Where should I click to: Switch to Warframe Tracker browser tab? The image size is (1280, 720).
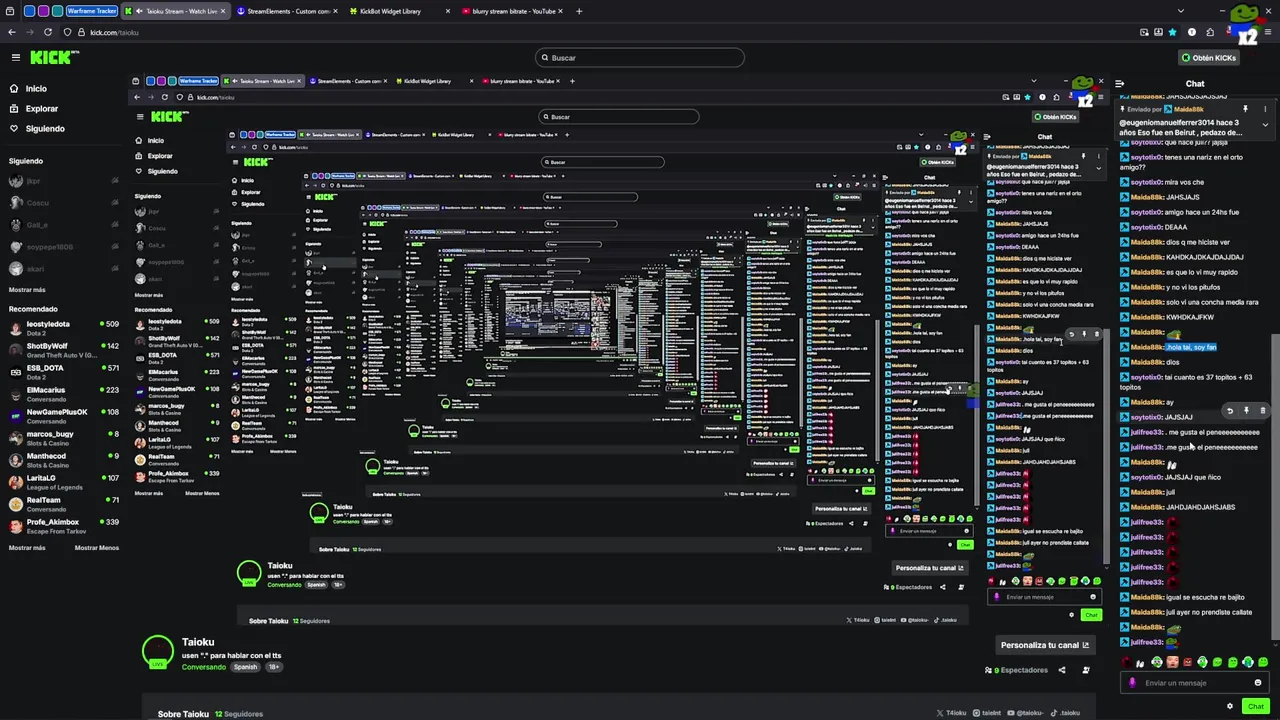coord(91,11)
